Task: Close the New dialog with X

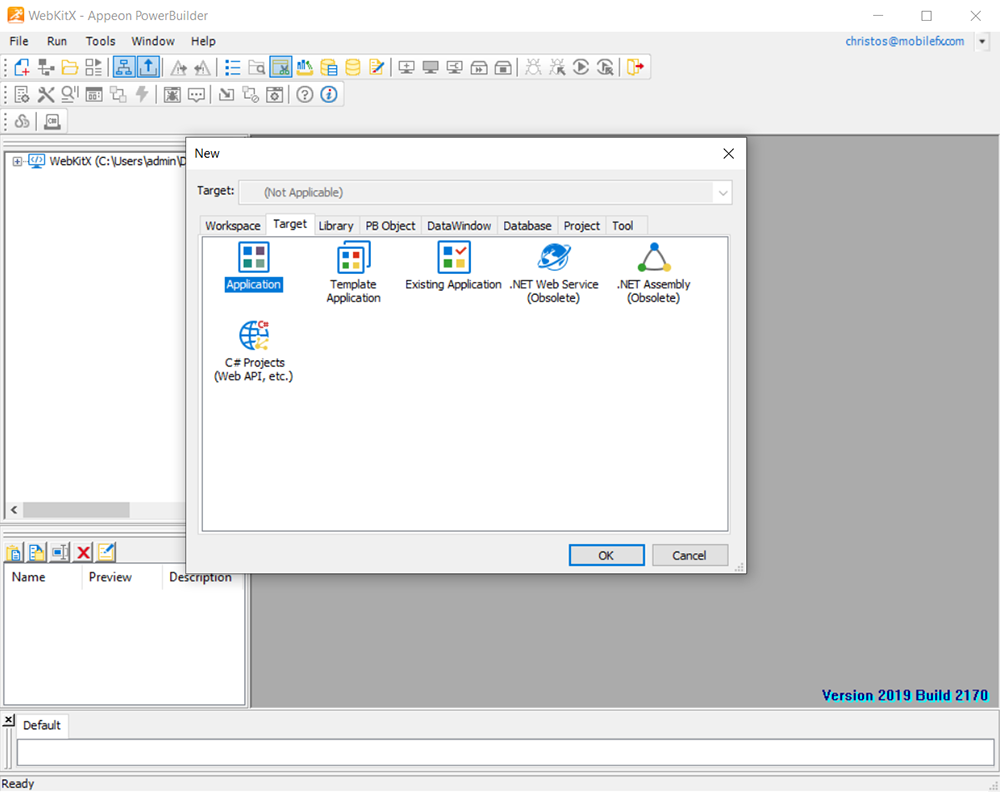Action: coord(728,154)
